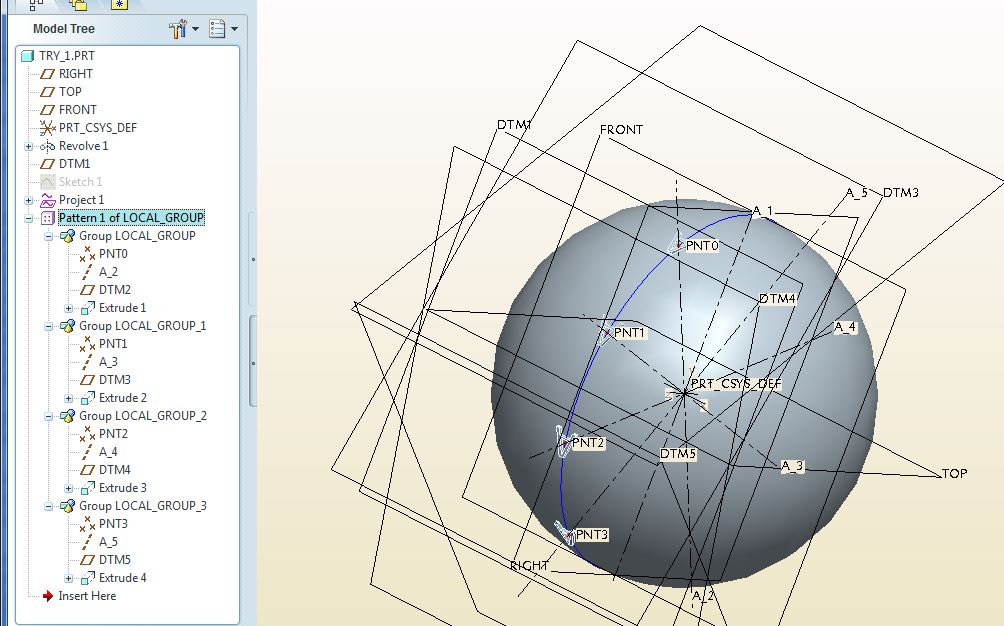The width and height of the screenshot is (1004, 626).
Task: Select the PNT0 datum point icon
Action: (x=87, y=254)
